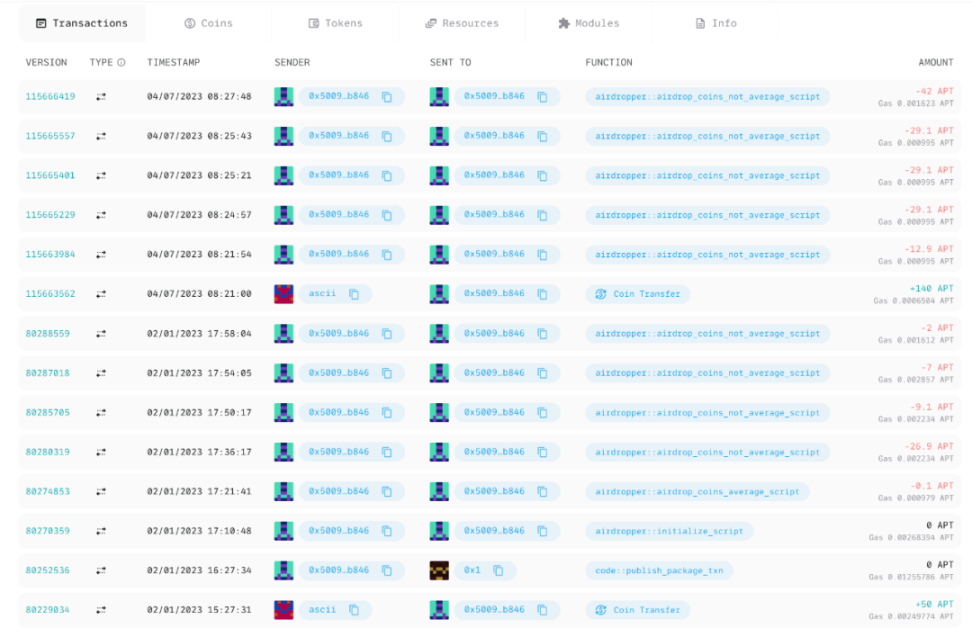The height and width of the screenshot is (637, 972).
Task: Copy recipient address in transaction 80229034 row
Action: pyautogui.click(x=542, y=610)
